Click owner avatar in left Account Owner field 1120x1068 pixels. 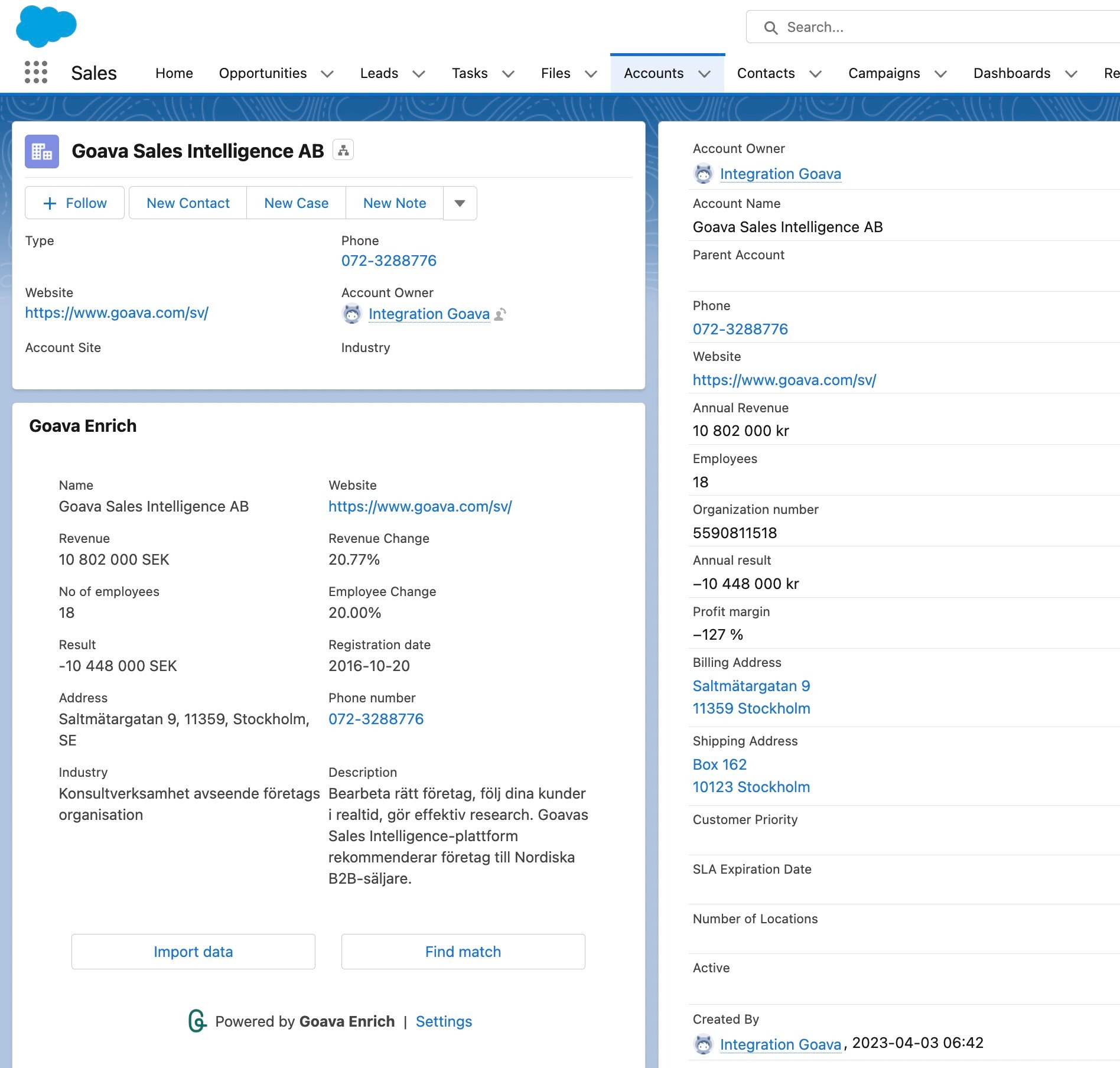pos(352,314)
